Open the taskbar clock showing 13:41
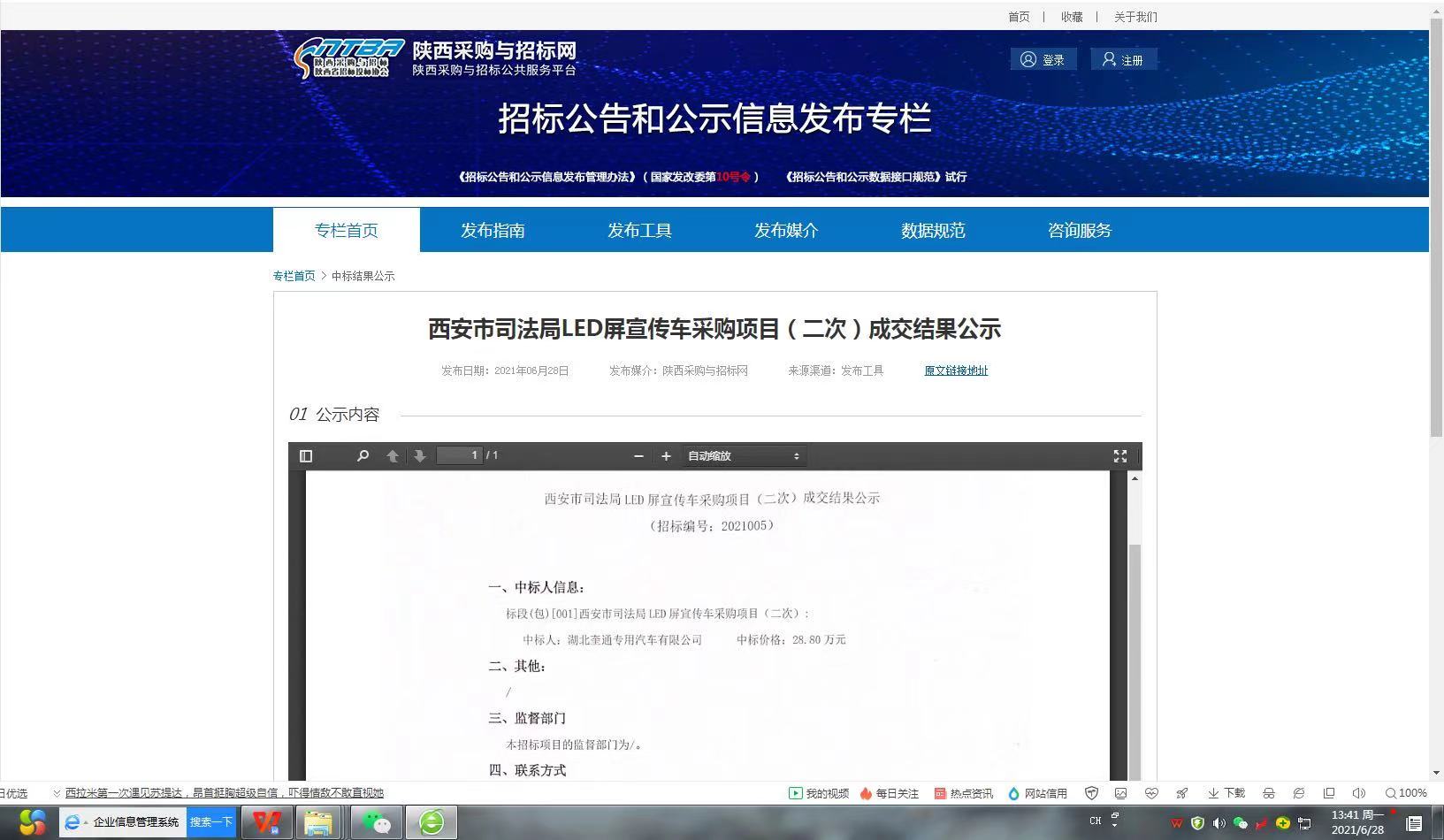 [1357, 822]
